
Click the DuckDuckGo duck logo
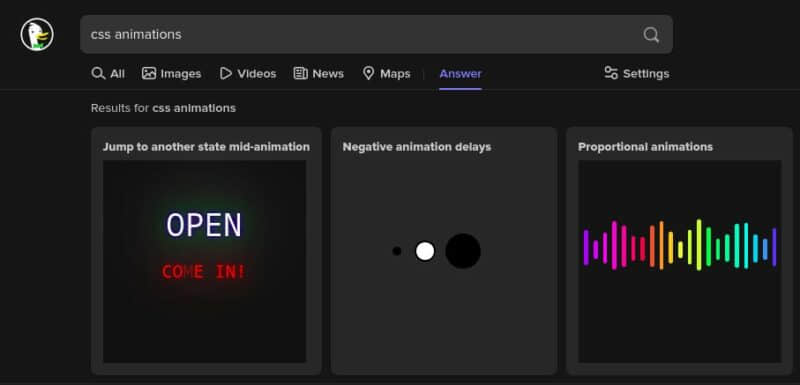coord(37,34)
